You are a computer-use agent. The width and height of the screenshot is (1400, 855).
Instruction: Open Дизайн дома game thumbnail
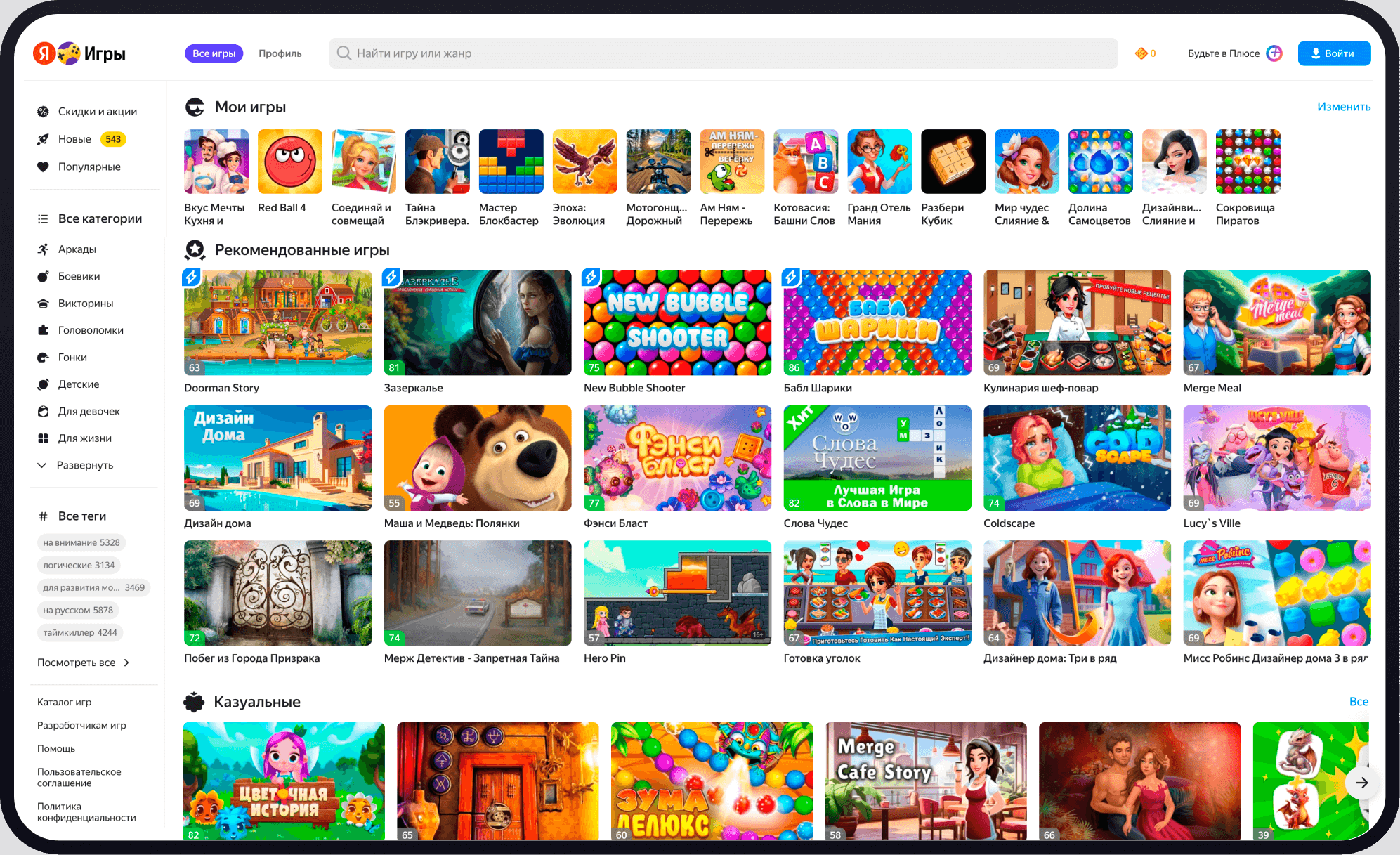(277, 458)
